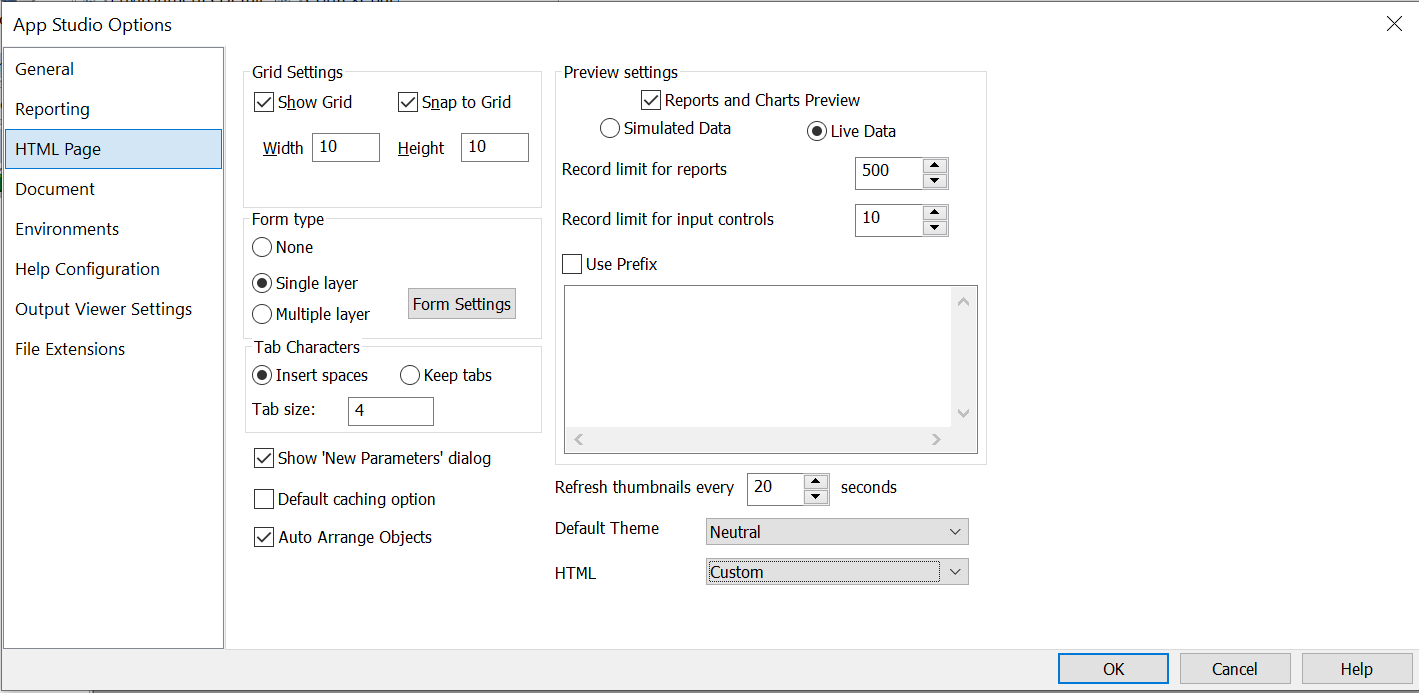This screenshot has width=1419, height=693.
Task: Toggle the Show Grid checkbox
Action: [264, 102]
